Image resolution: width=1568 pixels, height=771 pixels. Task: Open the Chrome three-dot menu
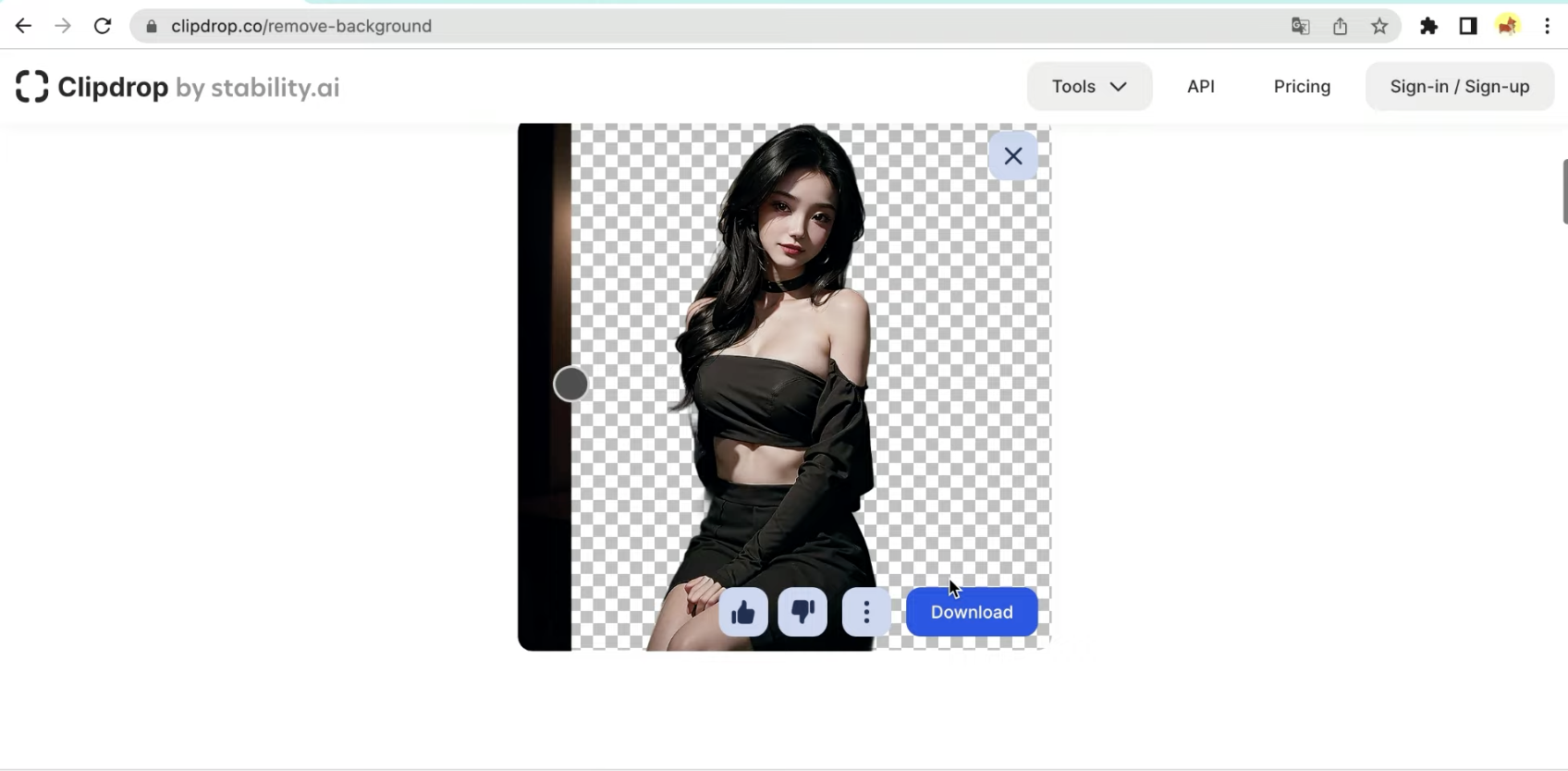(x=1547, y=26)
